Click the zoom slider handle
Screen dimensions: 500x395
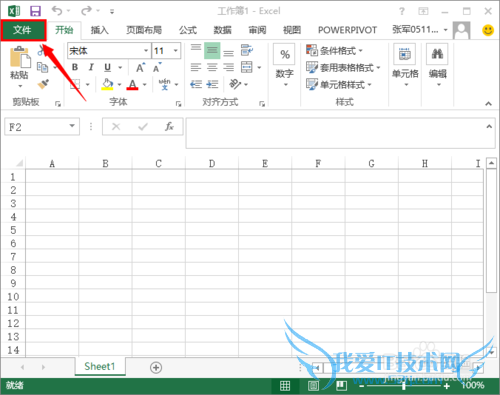point(404,386)
